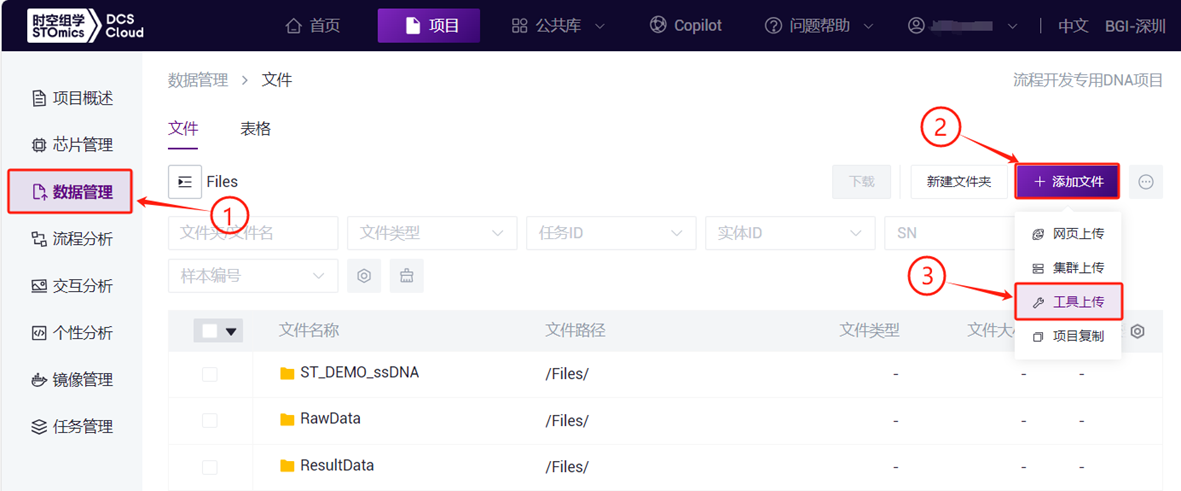Open the 任务ID filter dropdown

pos(611,233)
